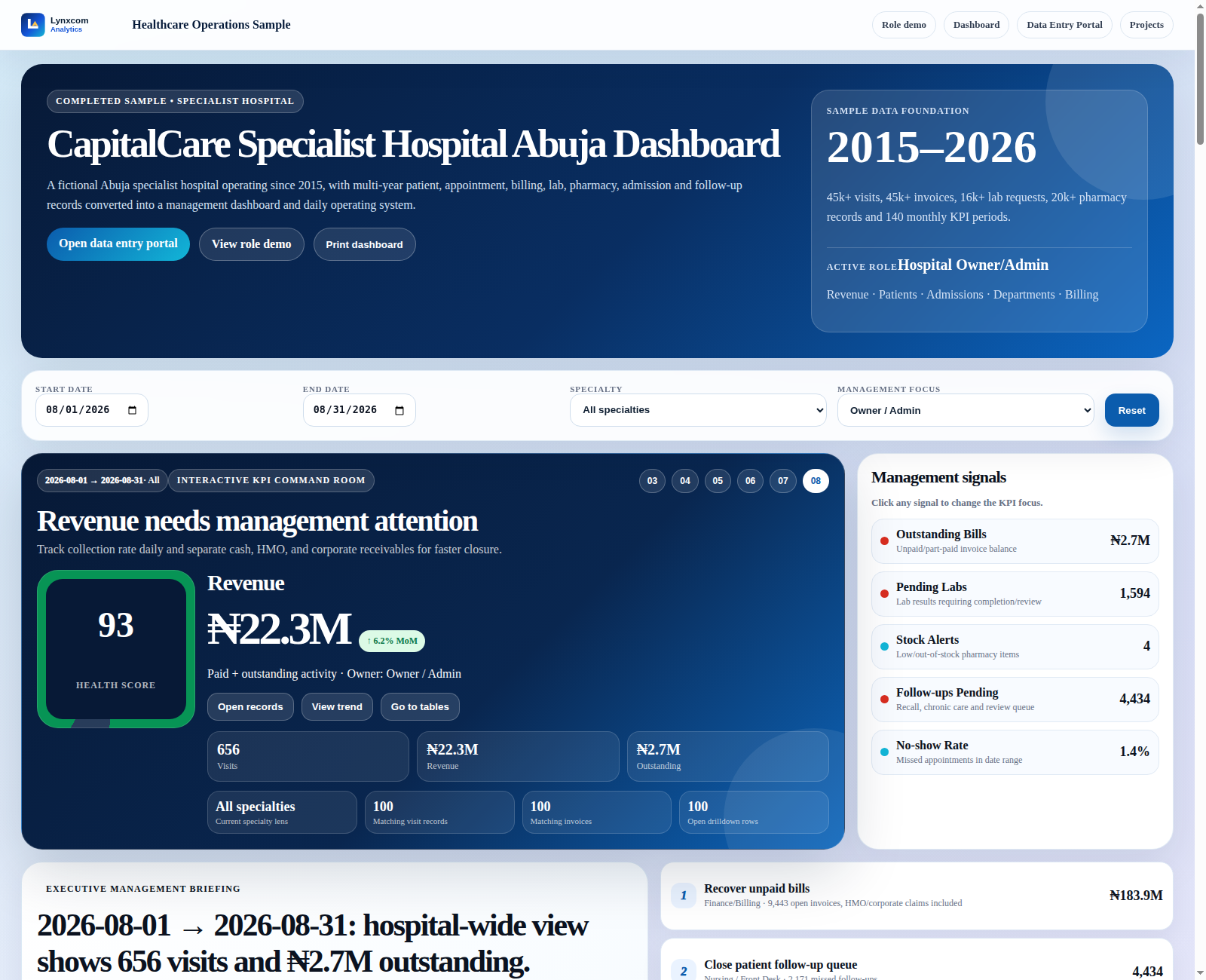Click the 100 Matching invoices tile
Image resolution: width=1206 pixels, height=980 pixels.
(x=597, y=813)
